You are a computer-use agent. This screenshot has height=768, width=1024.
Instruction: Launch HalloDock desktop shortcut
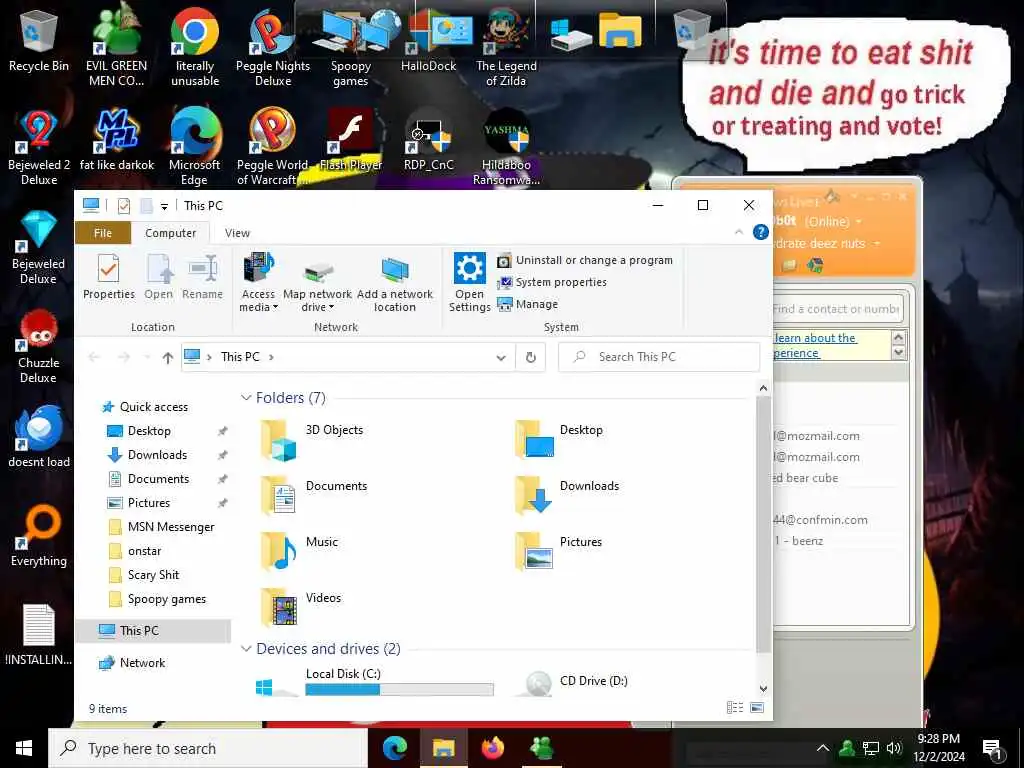pyautogui.click(x=428, y=40)
